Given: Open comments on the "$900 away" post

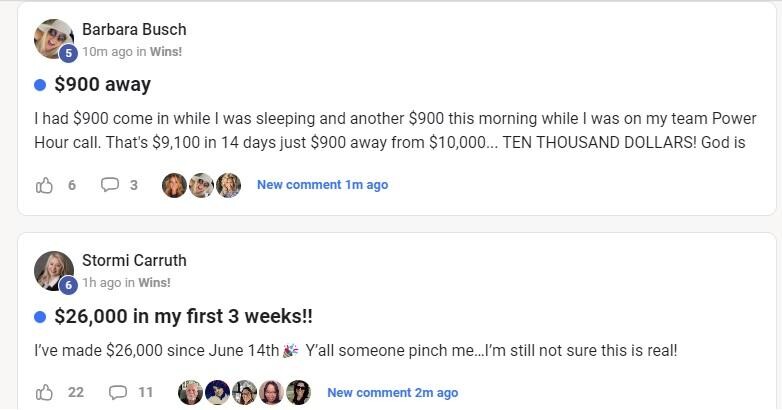Looking at the screenshot, I should click(111, 185).
